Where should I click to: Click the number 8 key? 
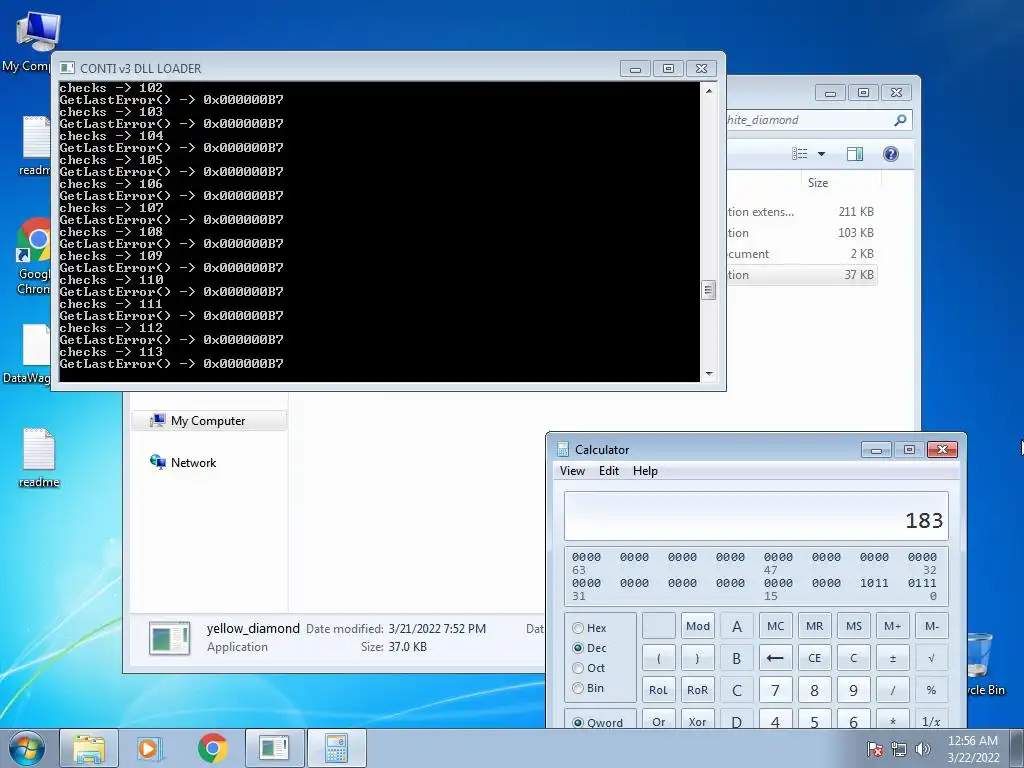(814, 690)
